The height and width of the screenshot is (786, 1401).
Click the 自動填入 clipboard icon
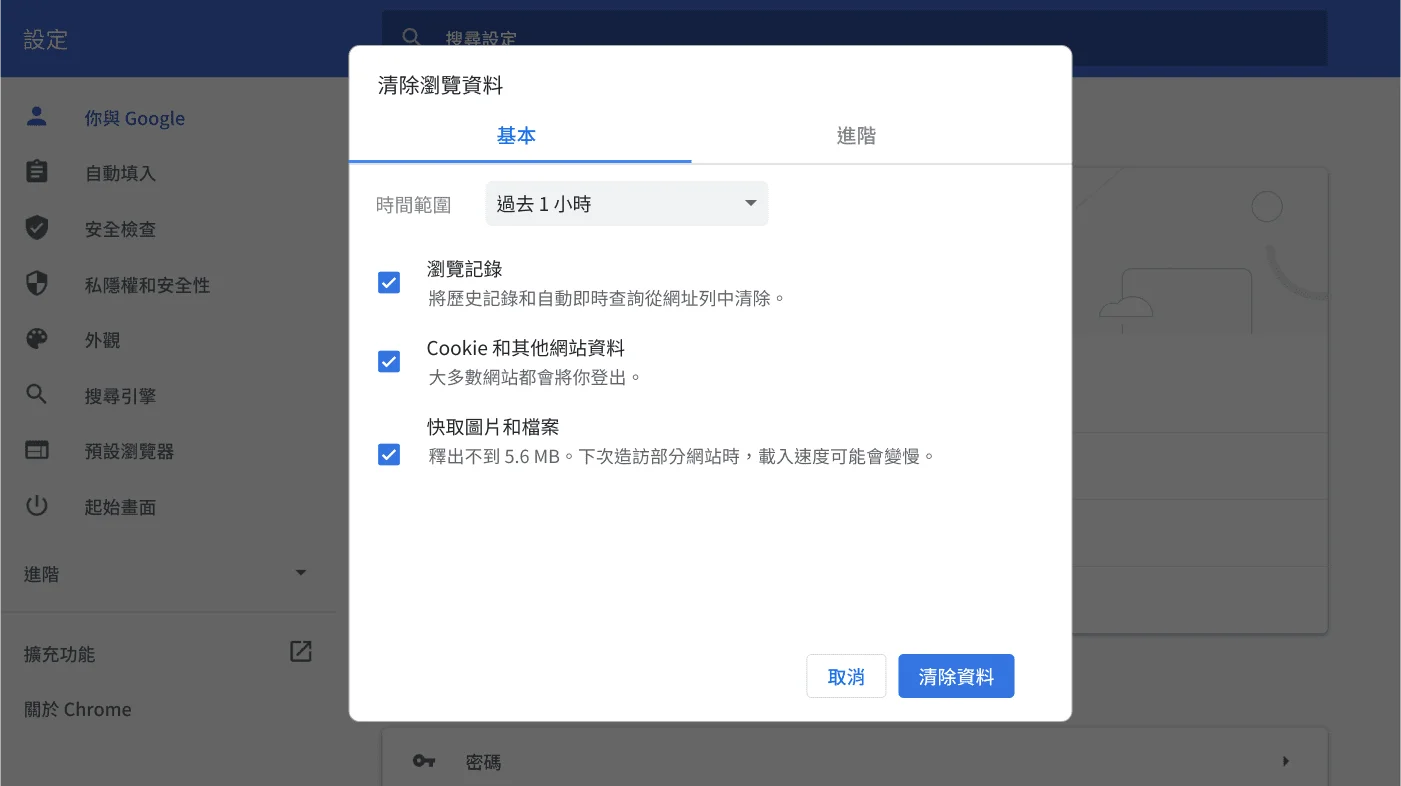pos(36,172)
